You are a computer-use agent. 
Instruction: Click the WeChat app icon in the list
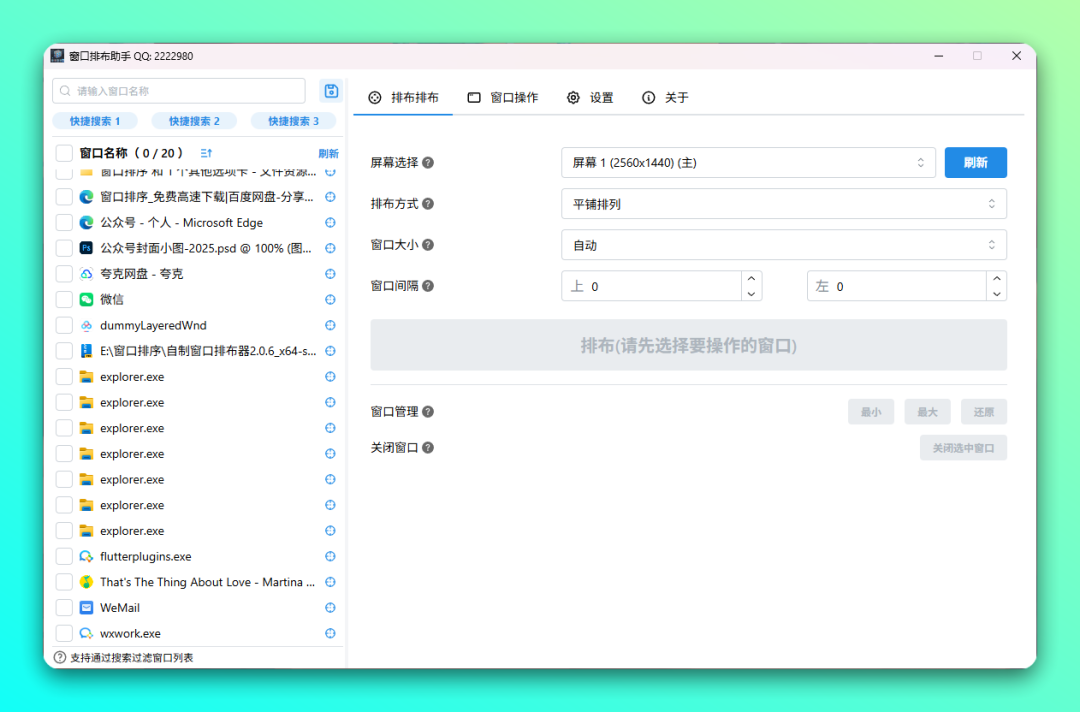click(86, 300)
